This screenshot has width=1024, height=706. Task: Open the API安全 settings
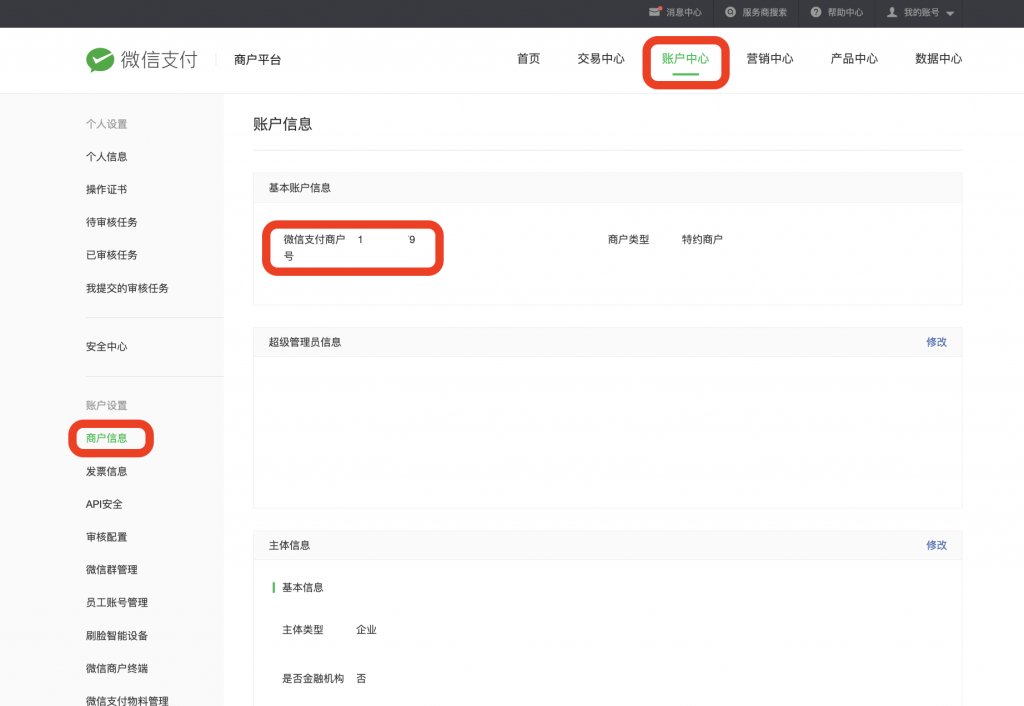103,503
